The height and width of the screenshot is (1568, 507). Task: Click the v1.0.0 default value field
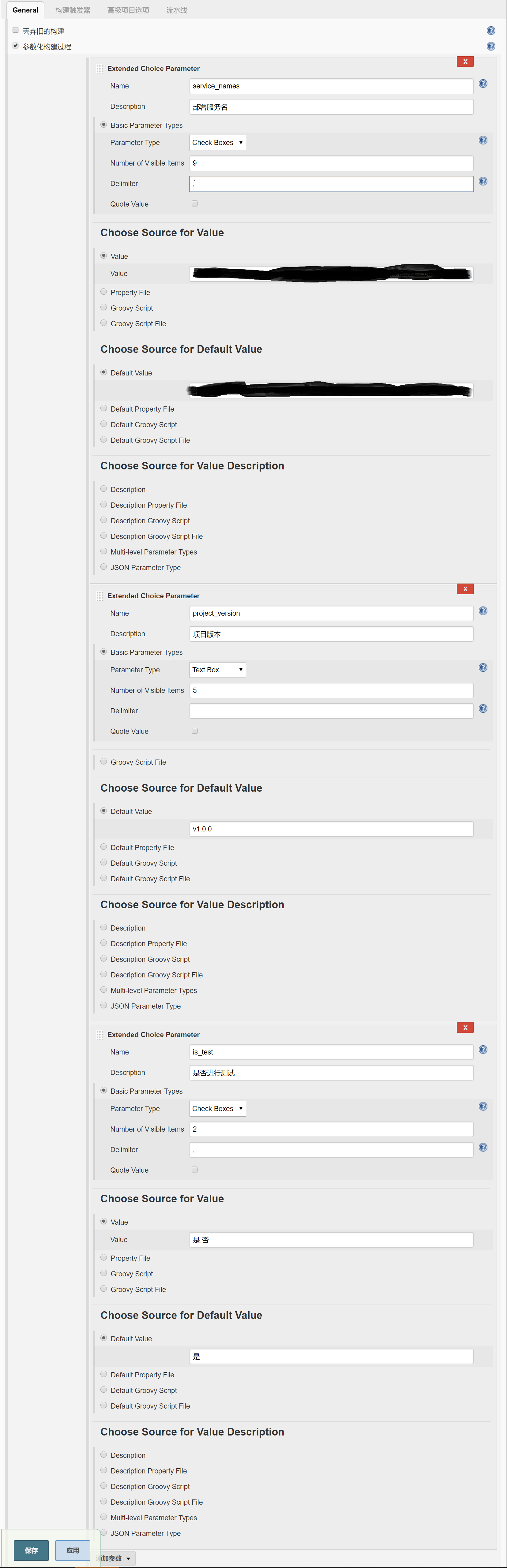pyautogui.click(x=331, y=829)
